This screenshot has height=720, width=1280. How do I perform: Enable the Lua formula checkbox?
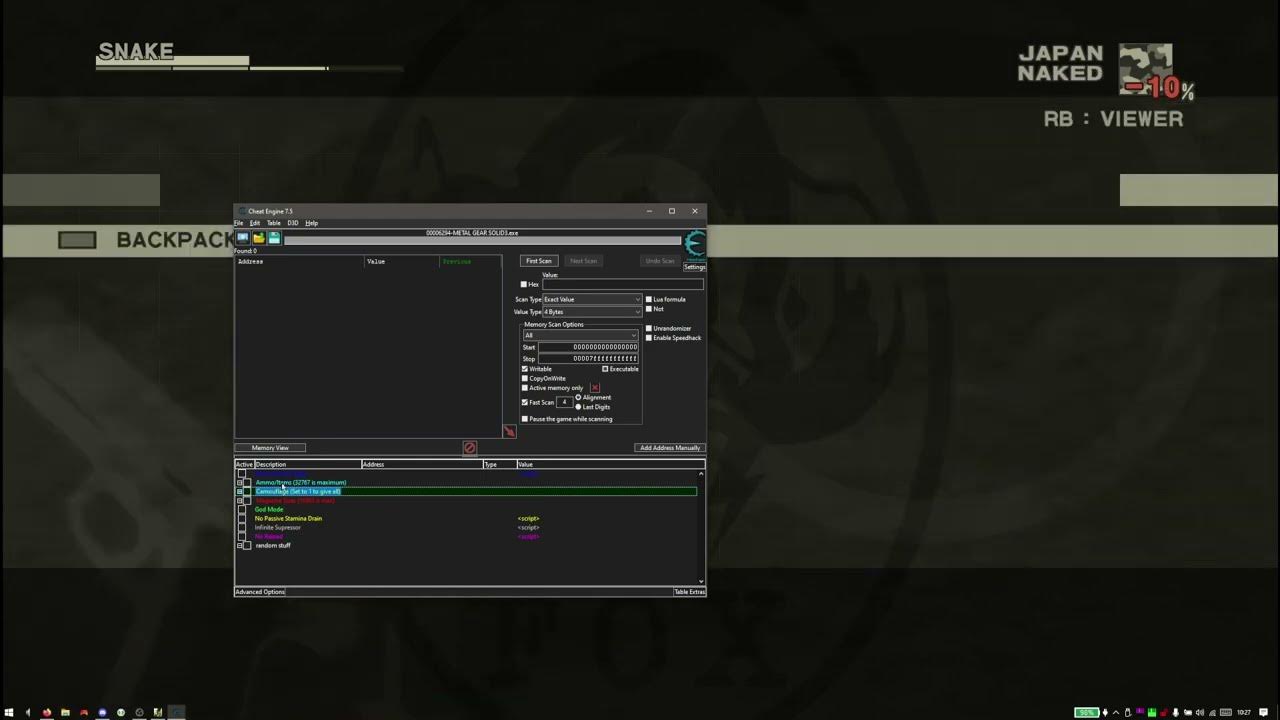pos(649,300)
